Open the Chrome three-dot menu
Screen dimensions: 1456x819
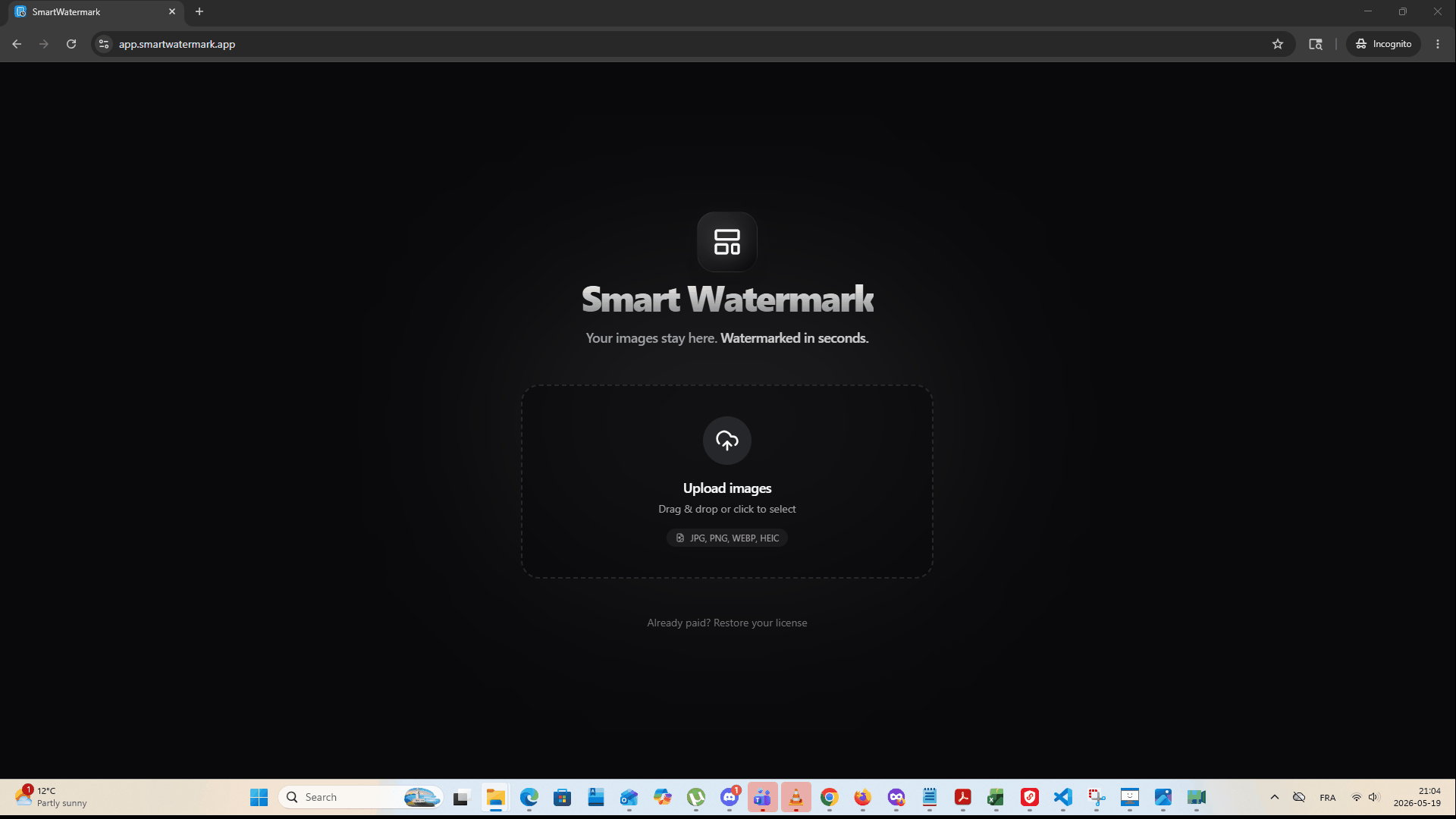click(x=1438, y=44)
